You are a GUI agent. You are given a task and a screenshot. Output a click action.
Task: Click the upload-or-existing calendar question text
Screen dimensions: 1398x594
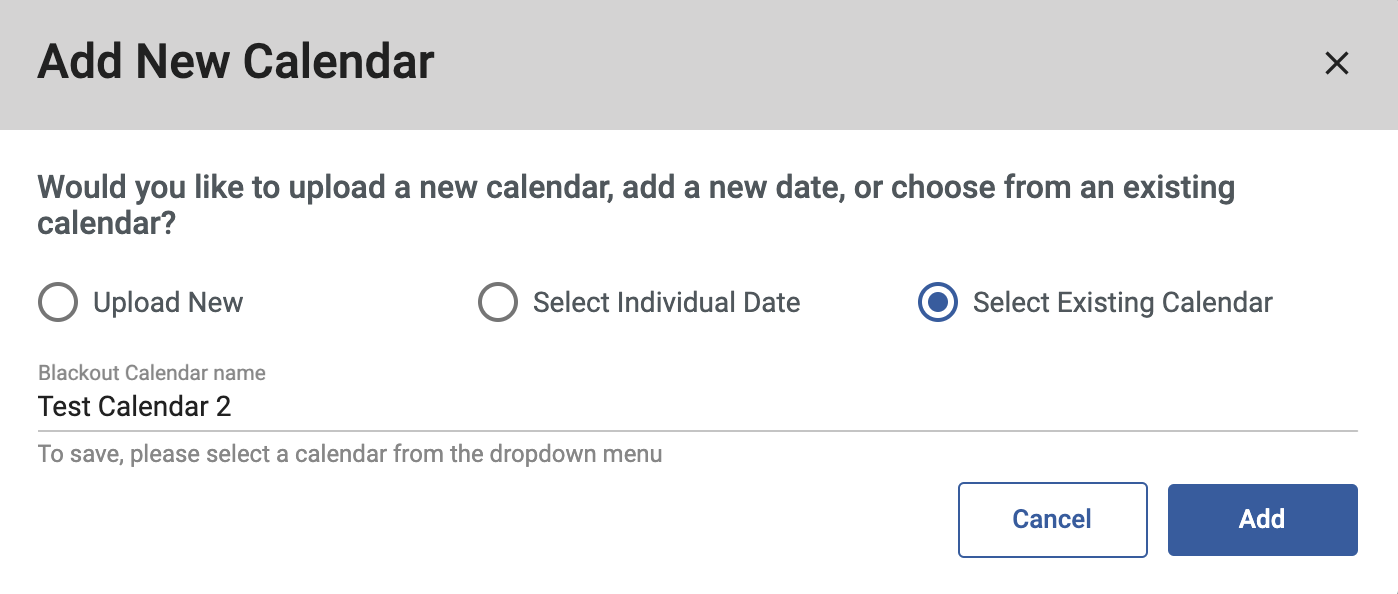tap(636, 188)
